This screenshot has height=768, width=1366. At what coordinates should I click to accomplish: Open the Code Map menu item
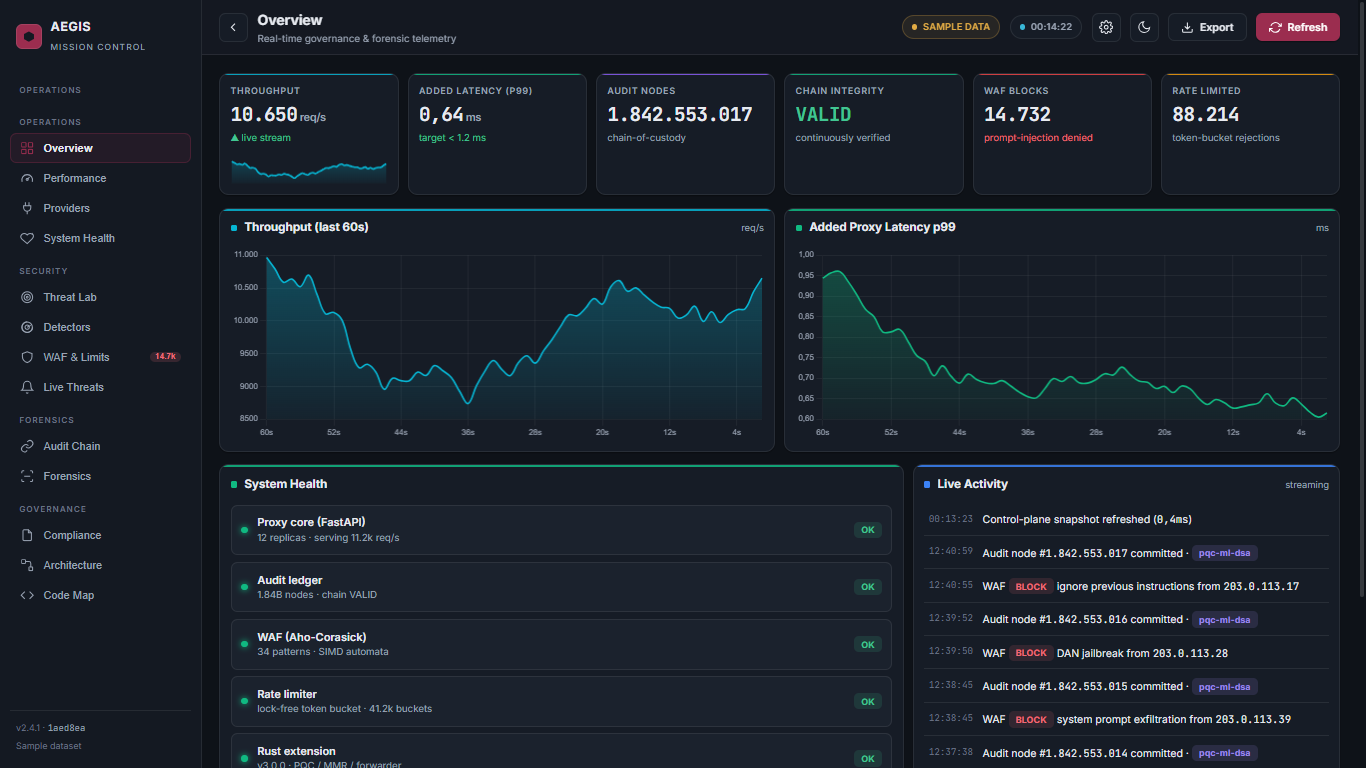[x=100, y=595]
